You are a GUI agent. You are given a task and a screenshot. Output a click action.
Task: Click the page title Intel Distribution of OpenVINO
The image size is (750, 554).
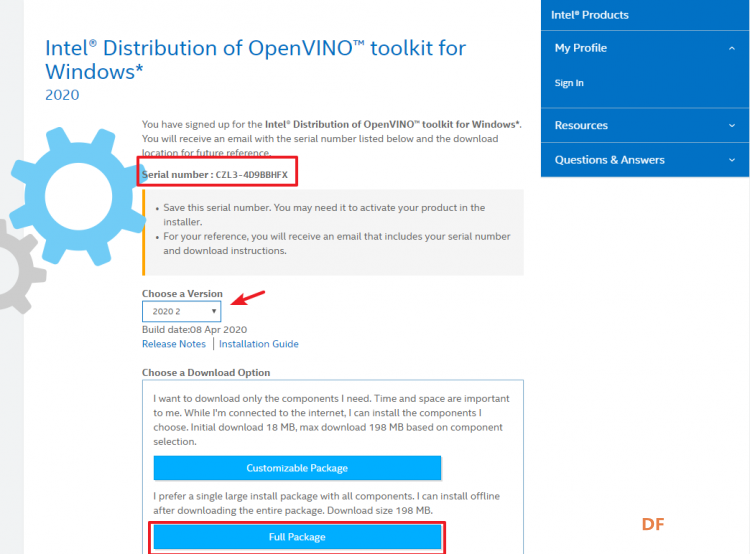(x=255, y=60)
